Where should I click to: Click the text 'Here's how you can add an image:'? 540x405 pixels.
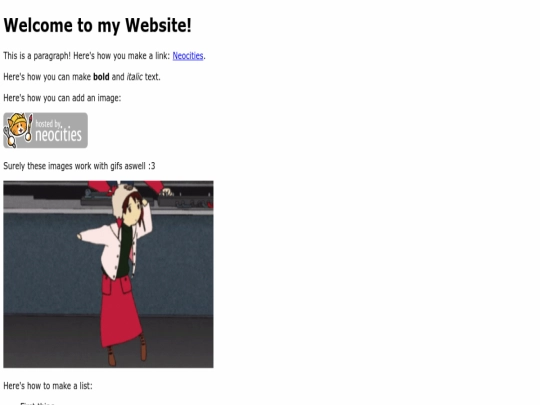(x=62, y=98)
